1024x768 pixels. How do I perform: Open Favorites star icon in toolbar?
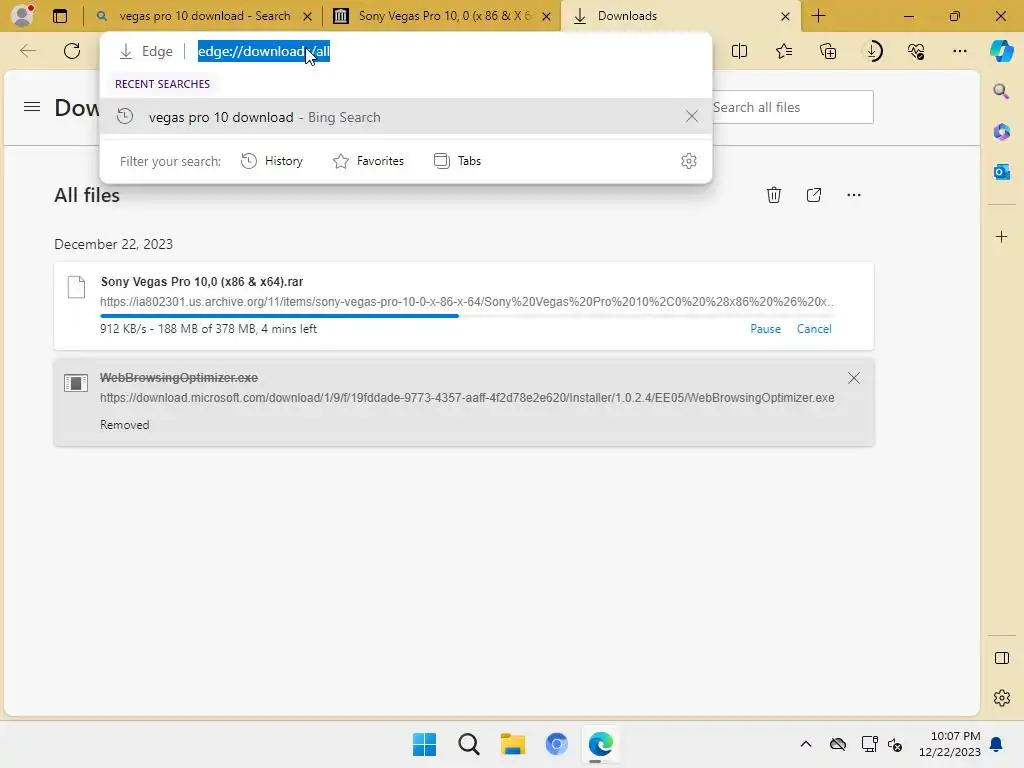(x=784, y=51)
